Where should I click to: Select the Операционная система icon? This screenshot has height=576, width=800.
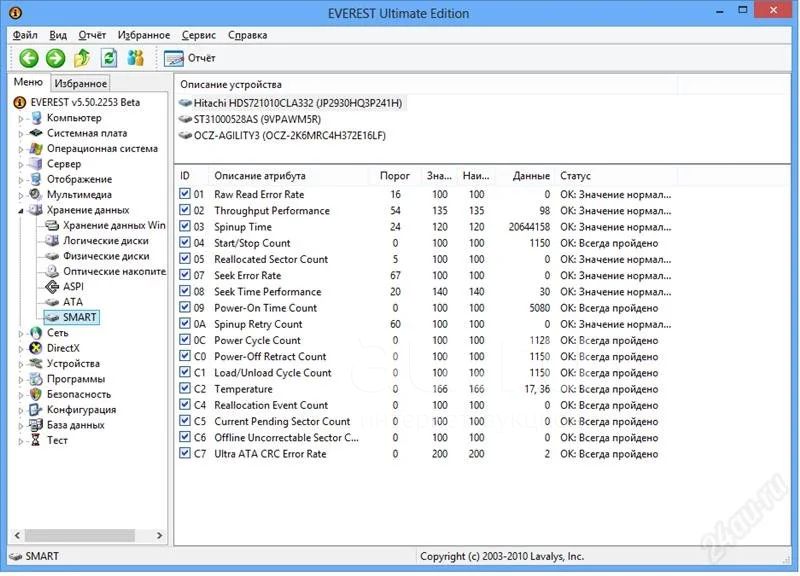coord(36,148)
